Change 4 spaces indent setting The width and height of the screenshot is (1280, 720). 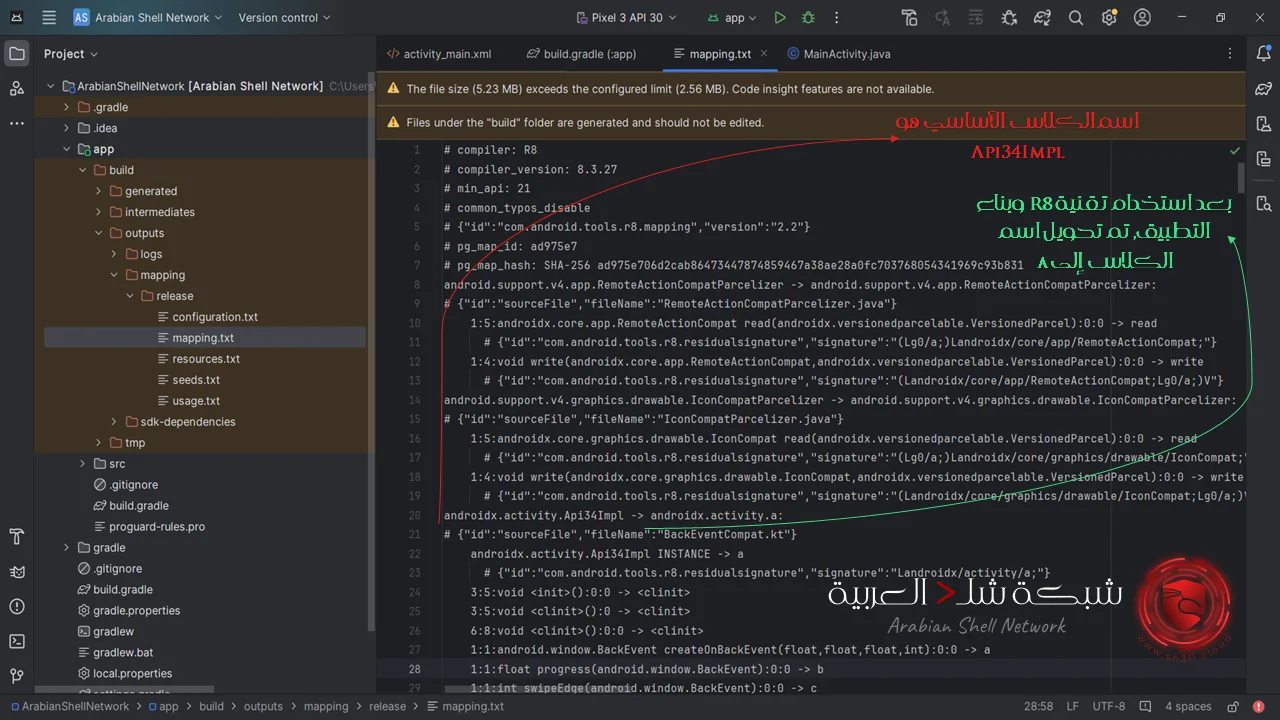pos(1188,706)
